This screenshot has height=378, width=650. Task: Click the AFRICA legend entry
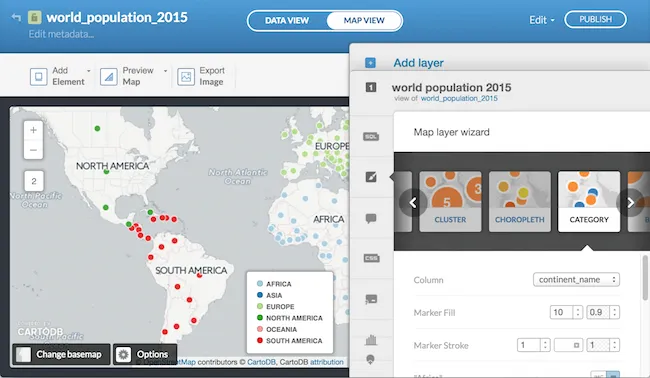click(x=274, y=284)
